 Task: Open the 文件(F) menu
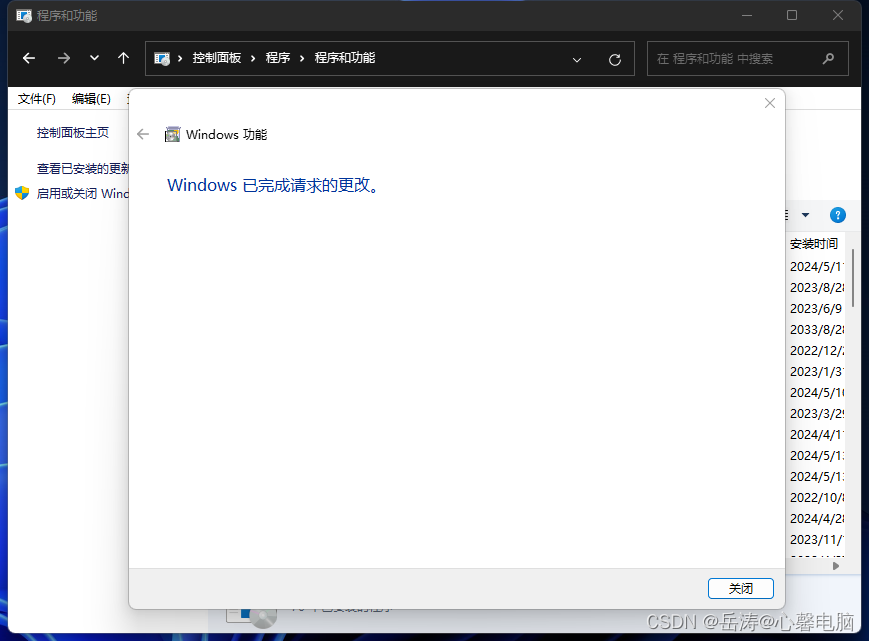point(37,99)
